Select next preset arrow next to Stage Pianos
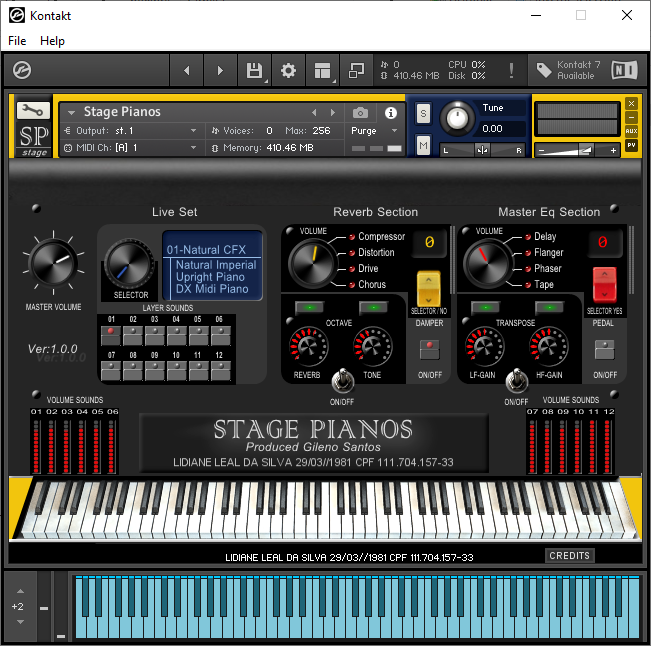This screenshot has height=646, width=651. (333, 113)
